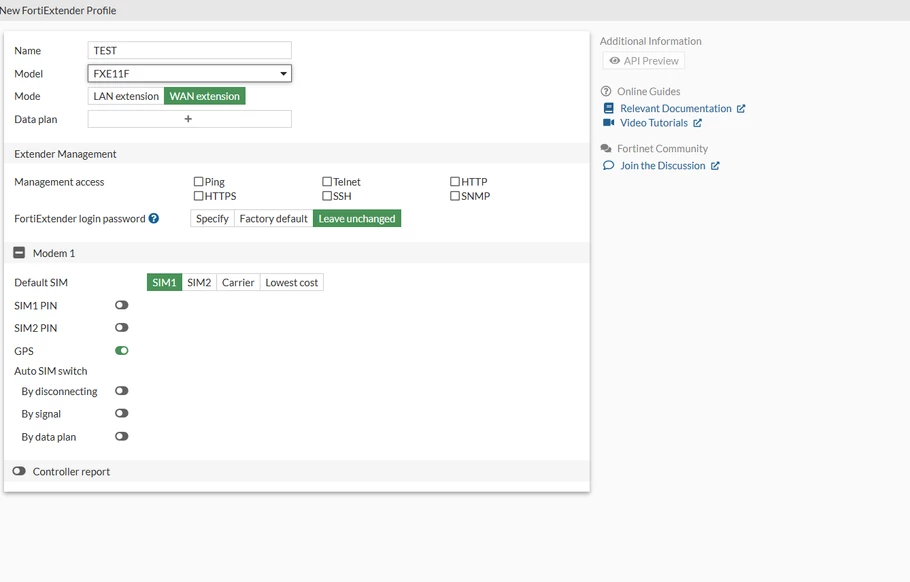Select WAN extension mode
Screen dimensions: 910x582
click(204, 96)
